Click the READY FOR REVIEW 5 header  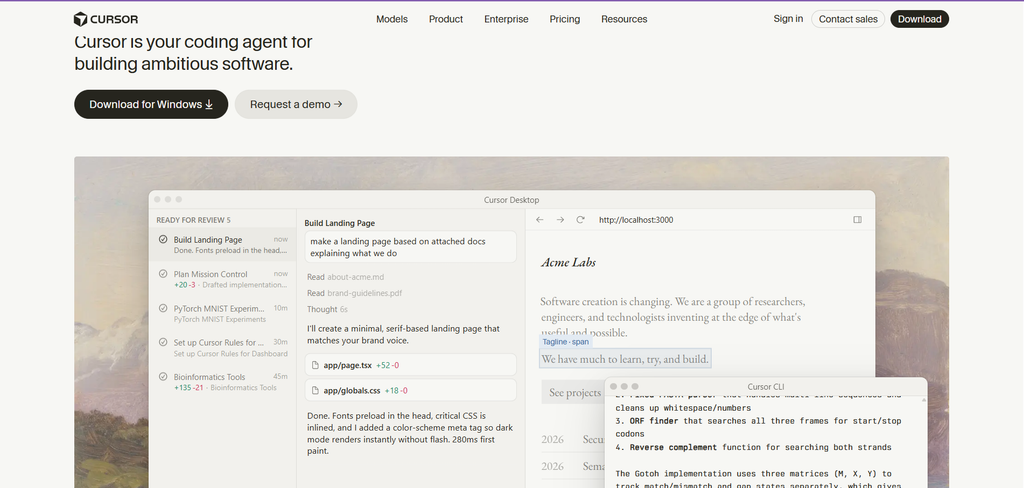pyautogui.click(x=193, y=220)
